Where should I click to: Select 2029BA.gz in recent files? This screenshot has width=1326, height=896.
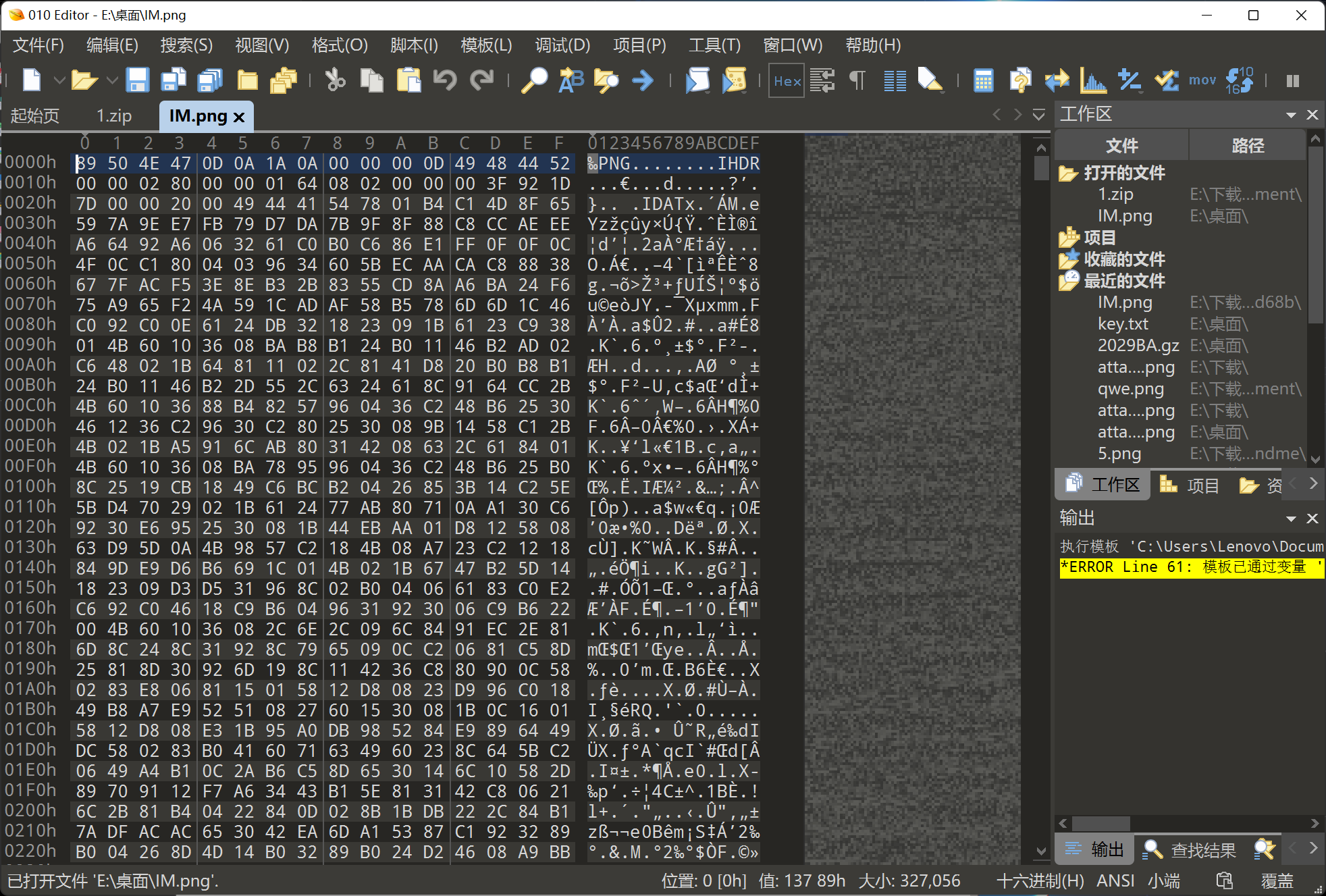click(1138, 346)
